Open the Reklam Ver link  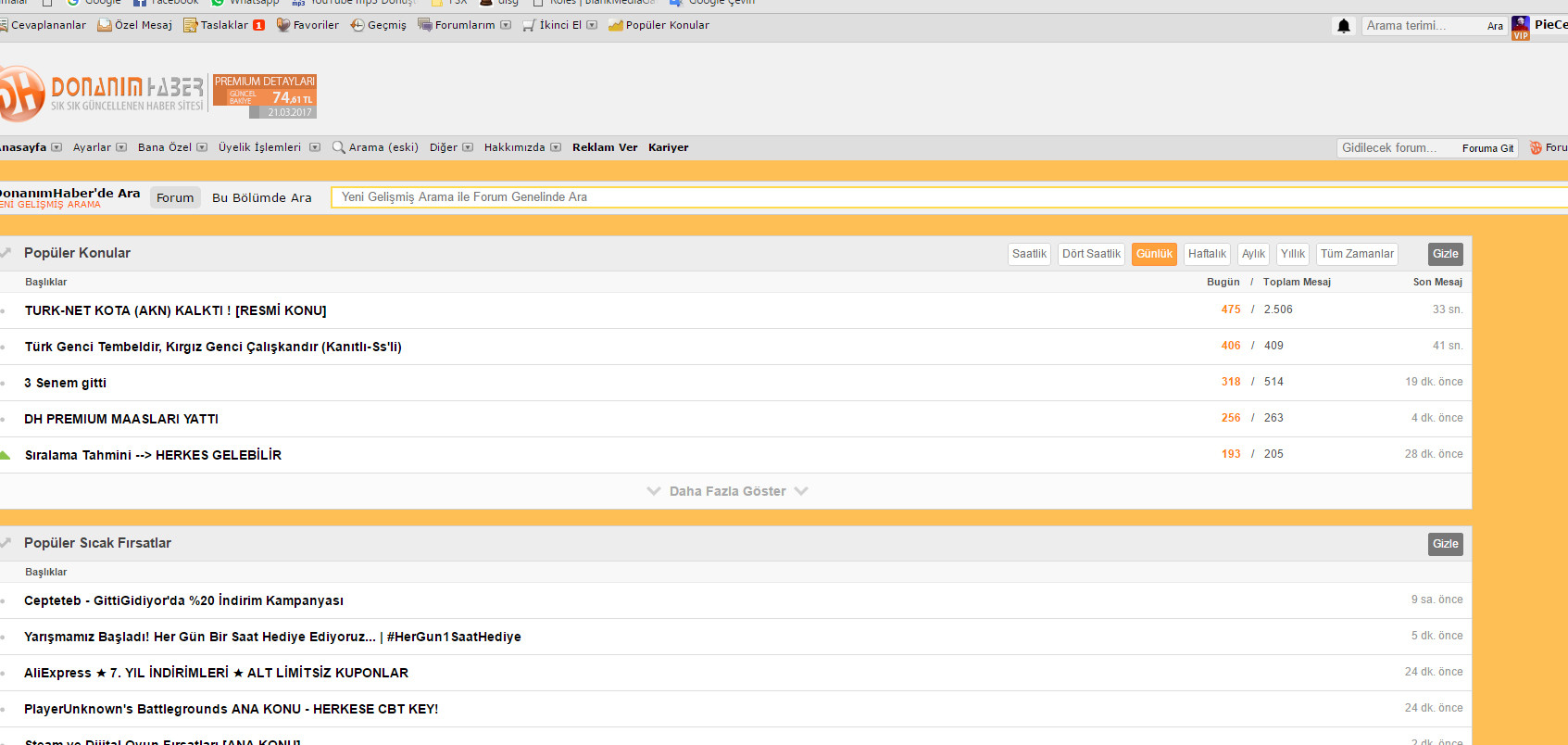click(x=605, y=147)
